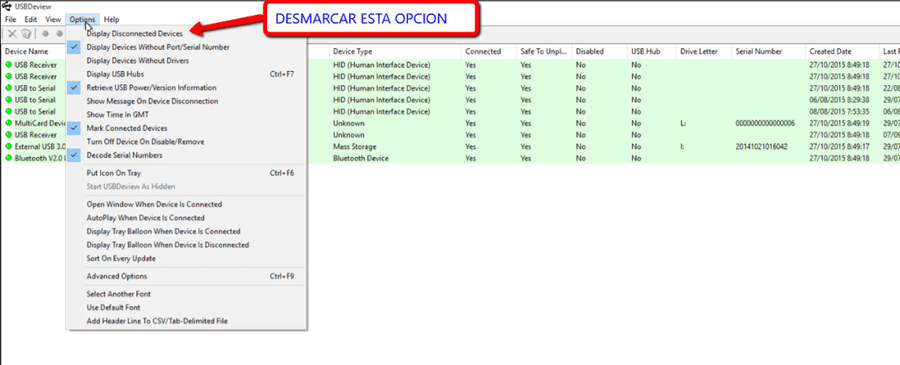
Task: Open the File menu
Action: [x=11, y=20]
